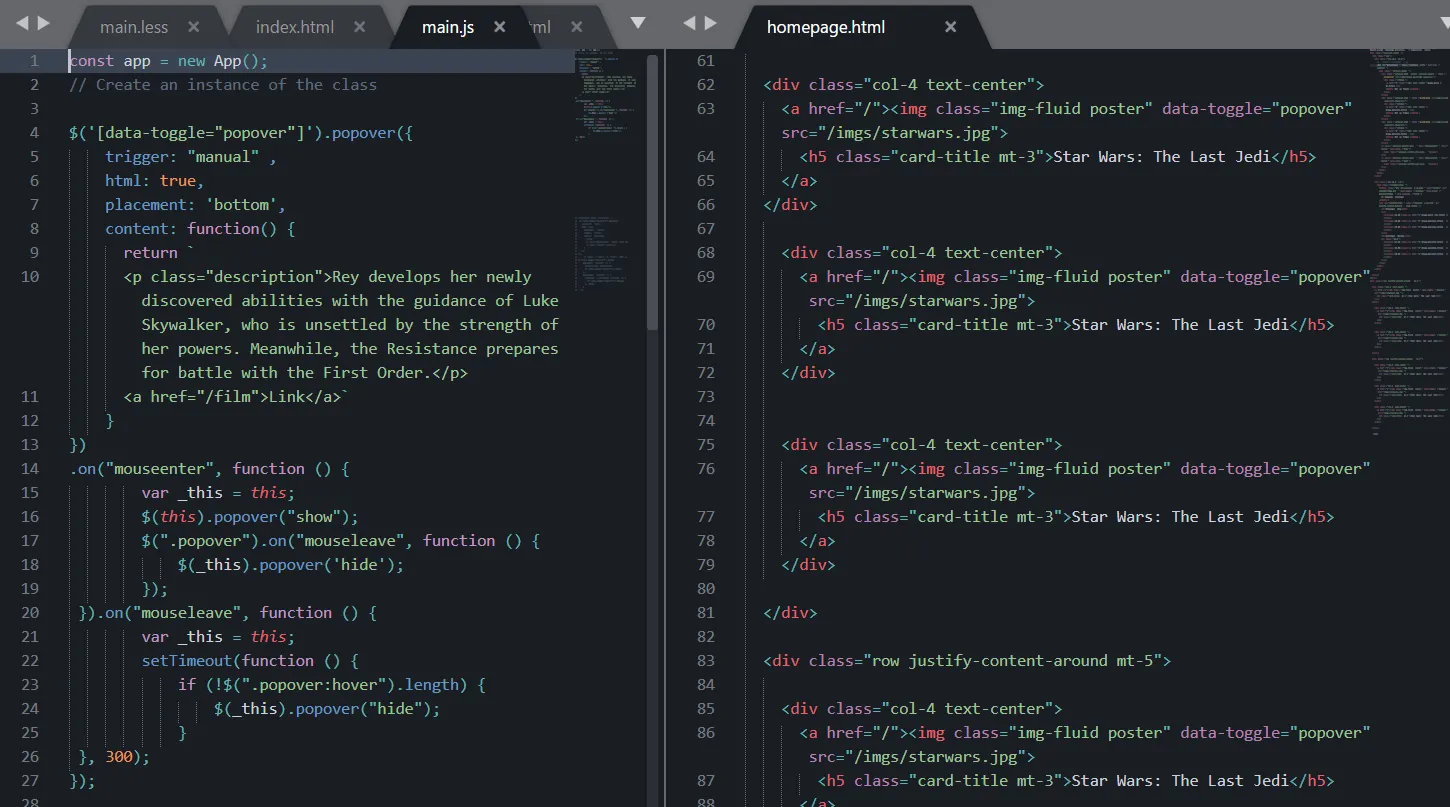Close the homepage.html tab
The image size is (1450, 807).
pos(951,27)
